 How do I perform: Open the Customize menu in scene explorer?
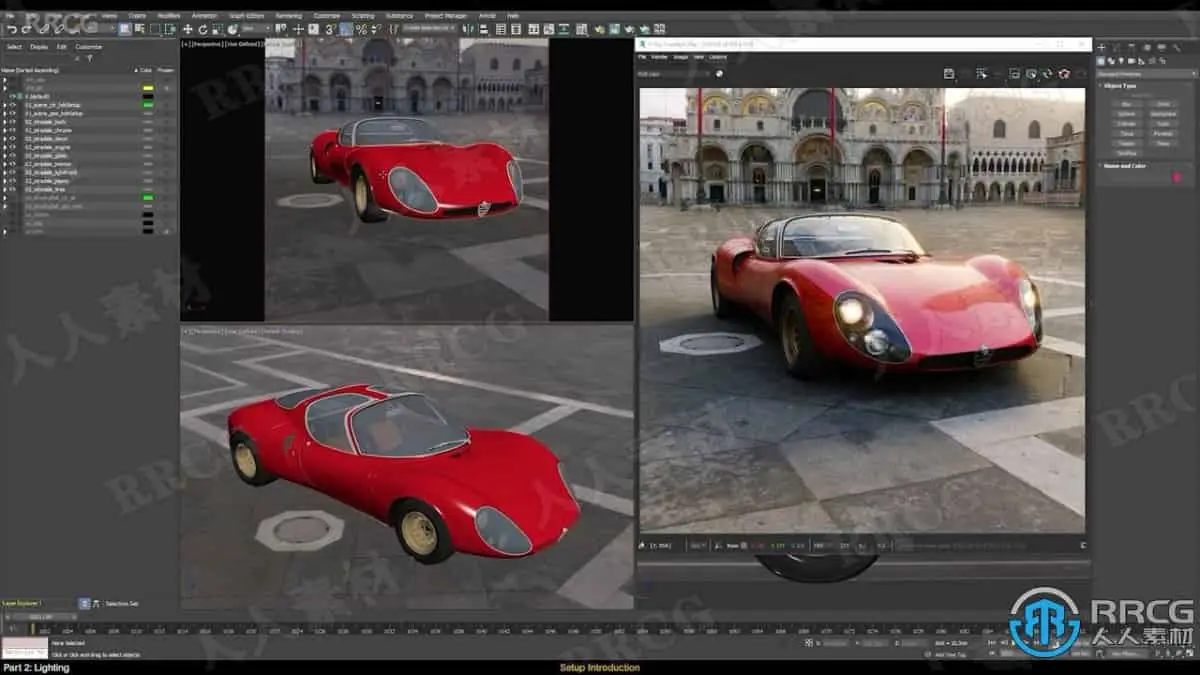tap(89, 46)
